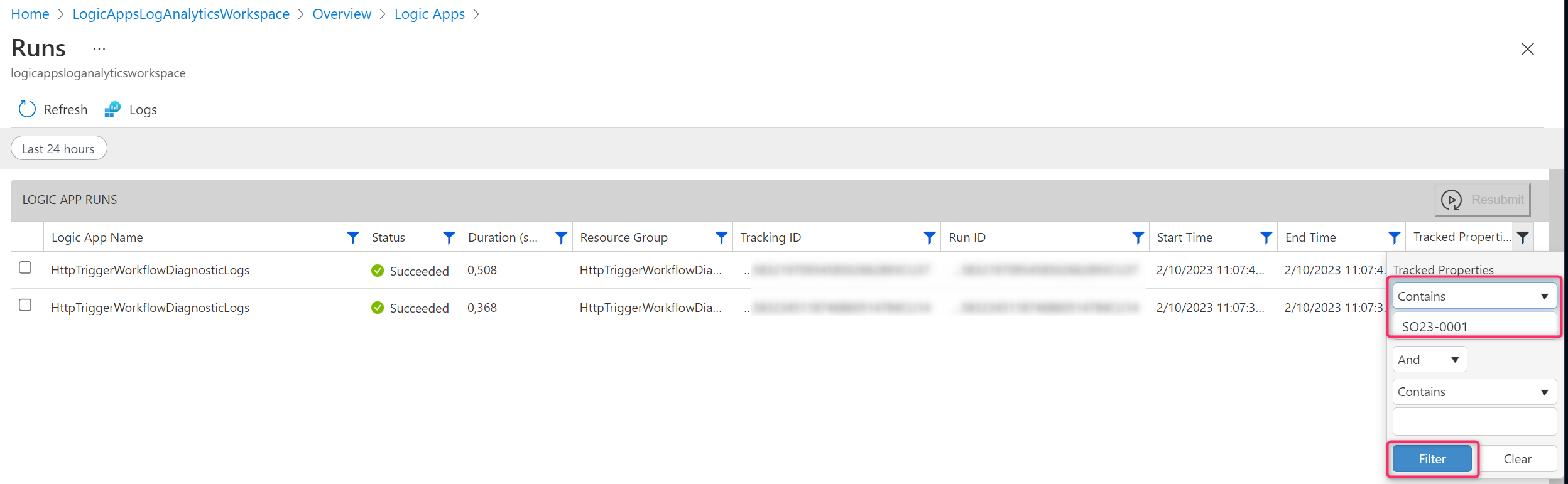Click the empty second filter value field

(x=1474, y=422)
